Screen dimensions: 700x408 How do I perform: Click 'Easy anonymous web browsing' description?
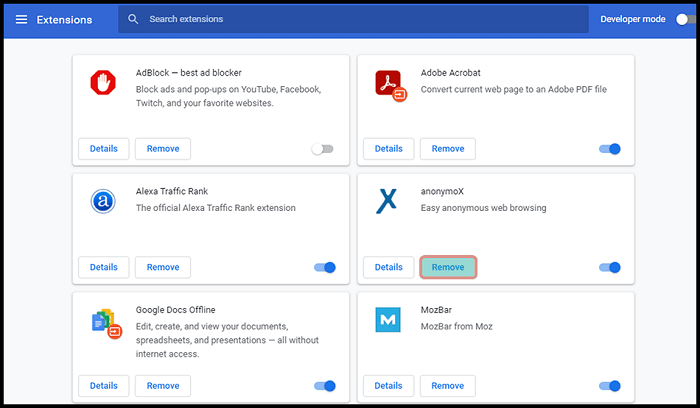483,208
